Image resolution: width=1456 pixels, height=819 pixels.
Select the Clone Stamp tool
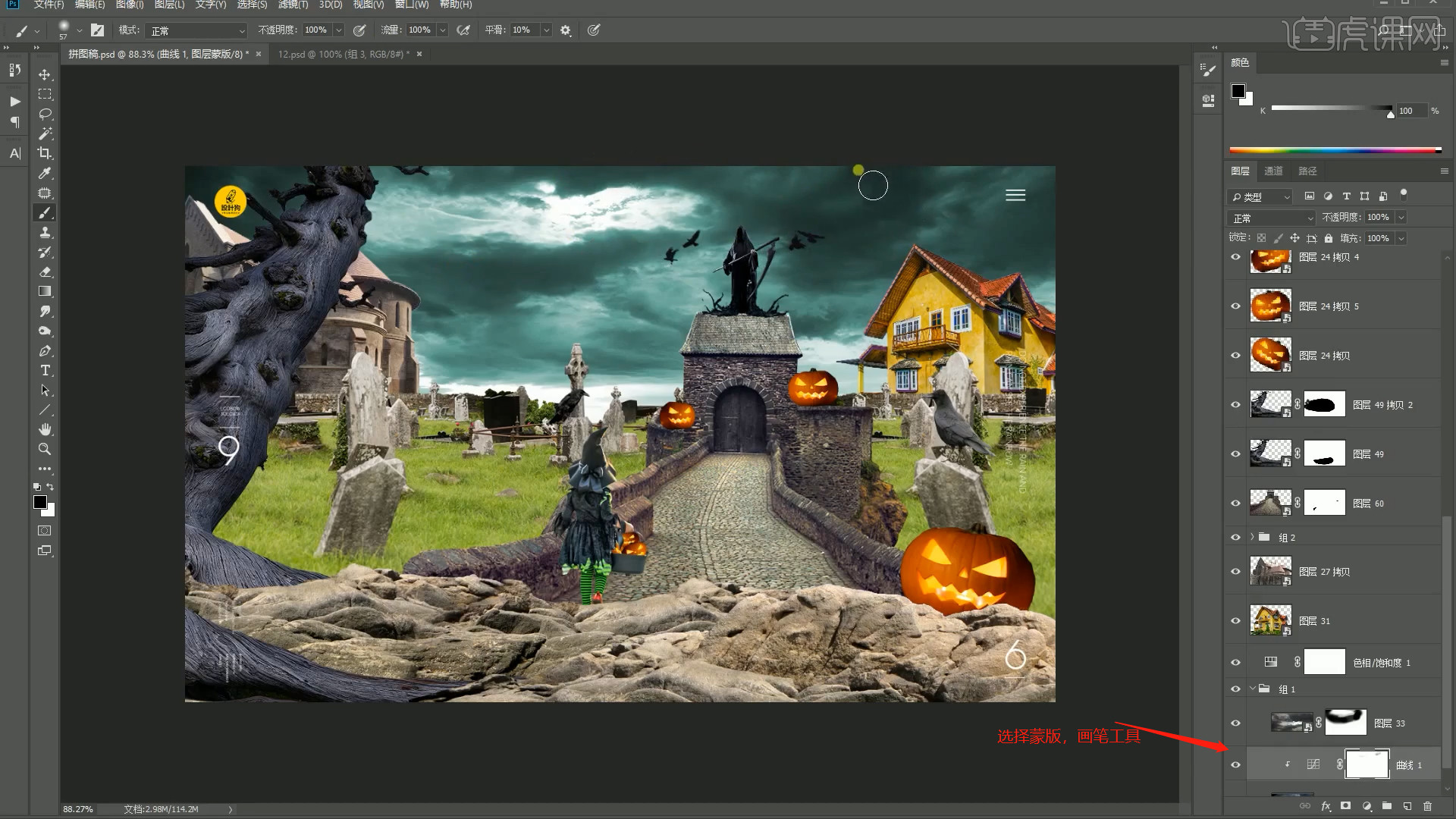coord(45,232)
